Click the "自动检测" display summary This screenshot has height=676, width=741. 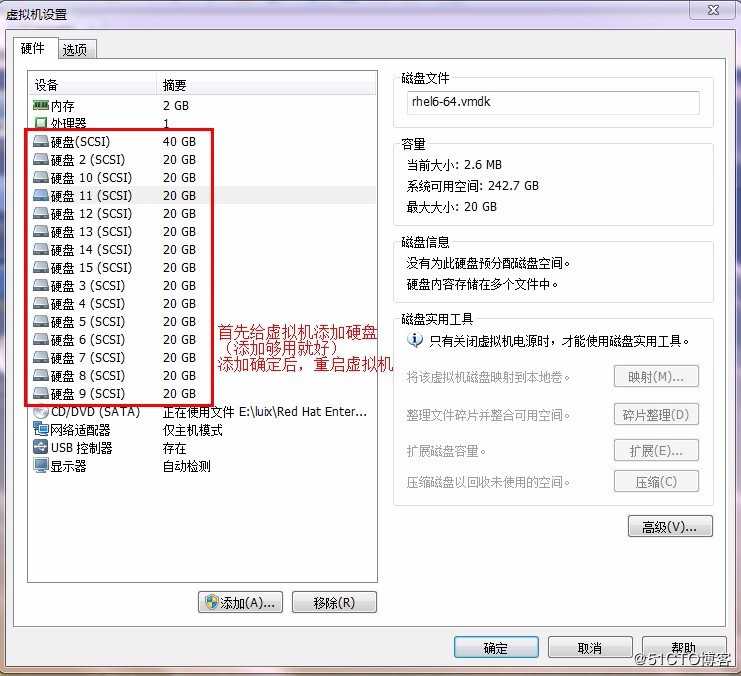(x=187, y=466)
